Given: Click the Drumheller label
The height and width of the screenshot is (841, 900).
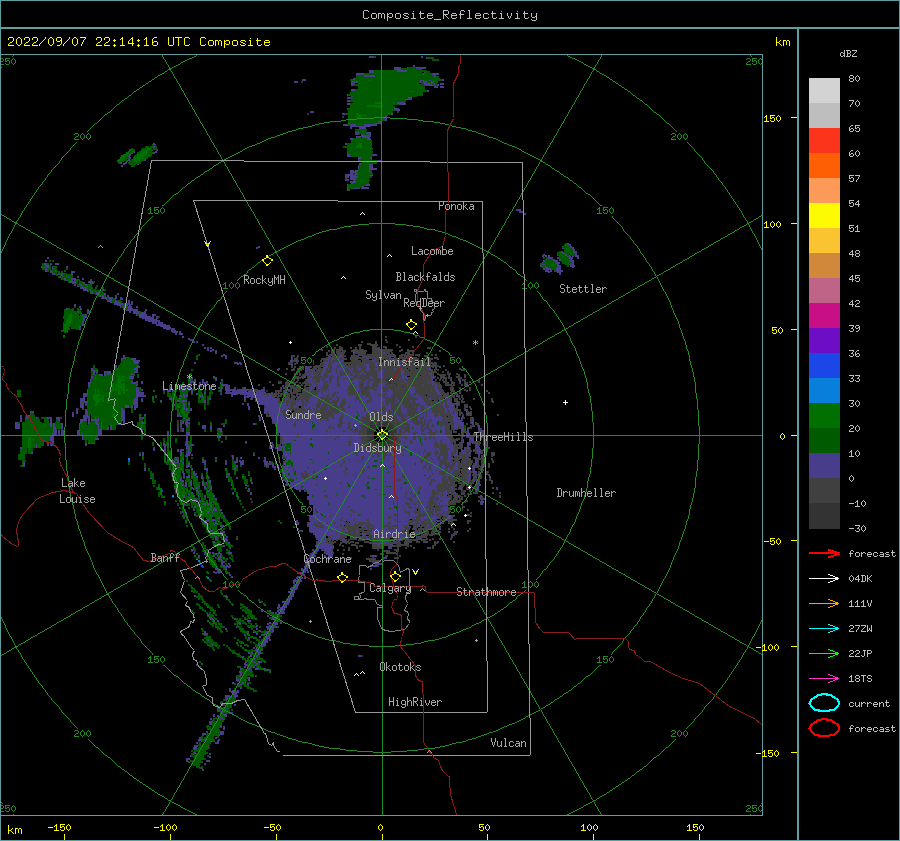Looking at the screenshot, I should tap(586, 493).
